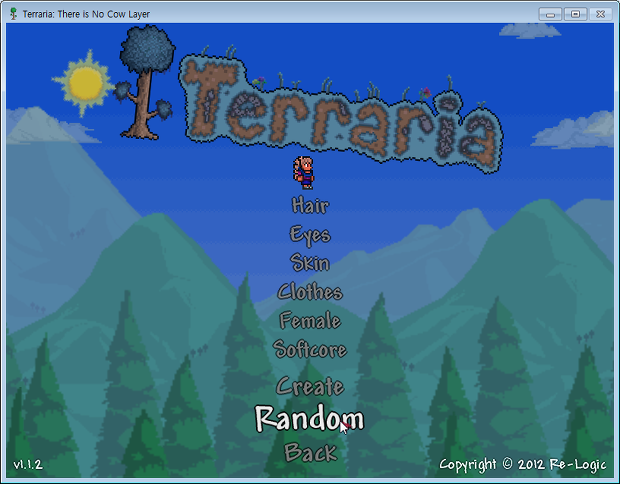The width and height of the screenshot is (620, 484).
Task: Toggle the Softcore difficulty option
Action: click(310, 349)
